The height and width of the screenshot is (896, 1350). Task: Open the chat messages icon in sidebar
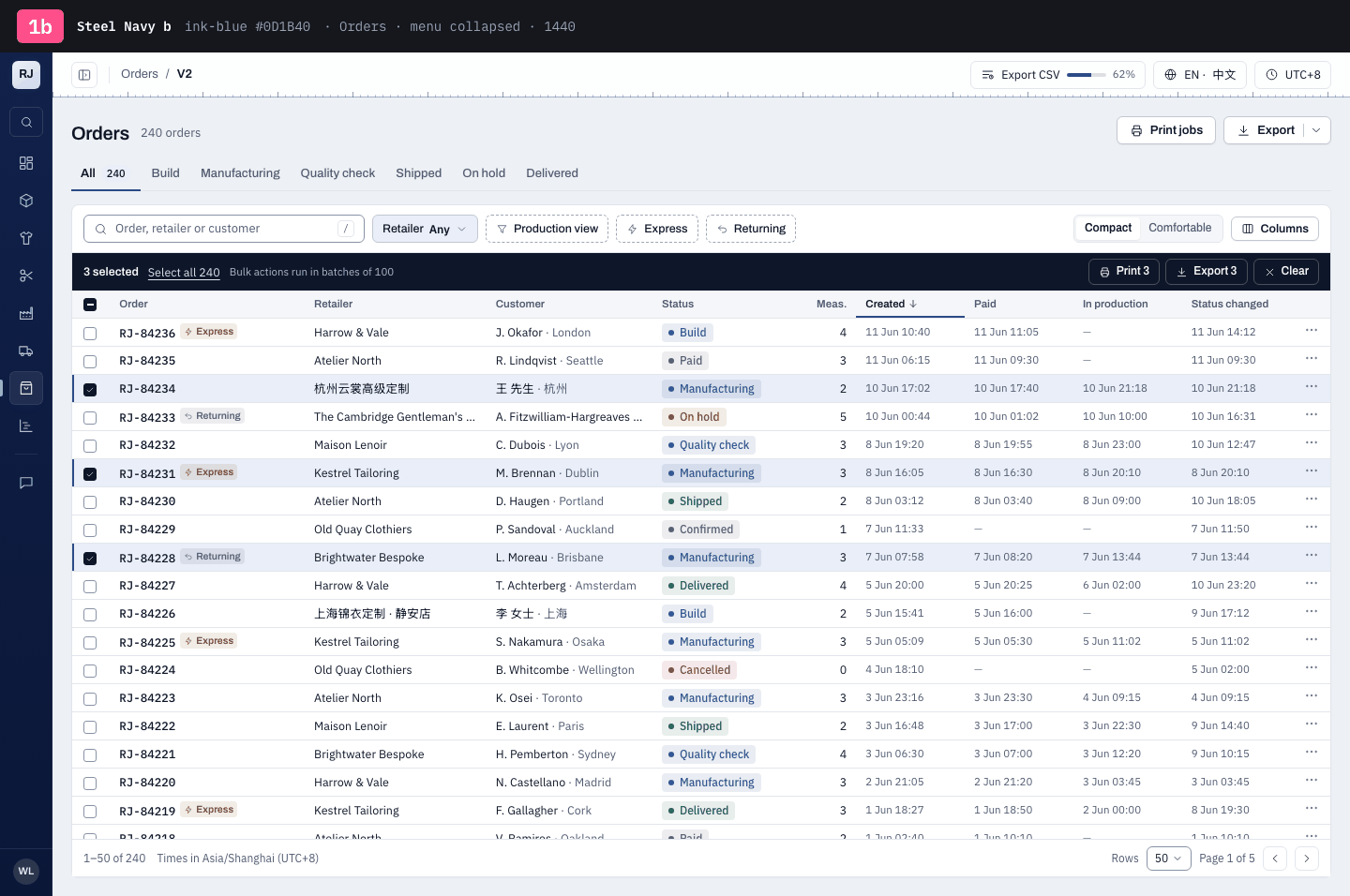(26, 483)
